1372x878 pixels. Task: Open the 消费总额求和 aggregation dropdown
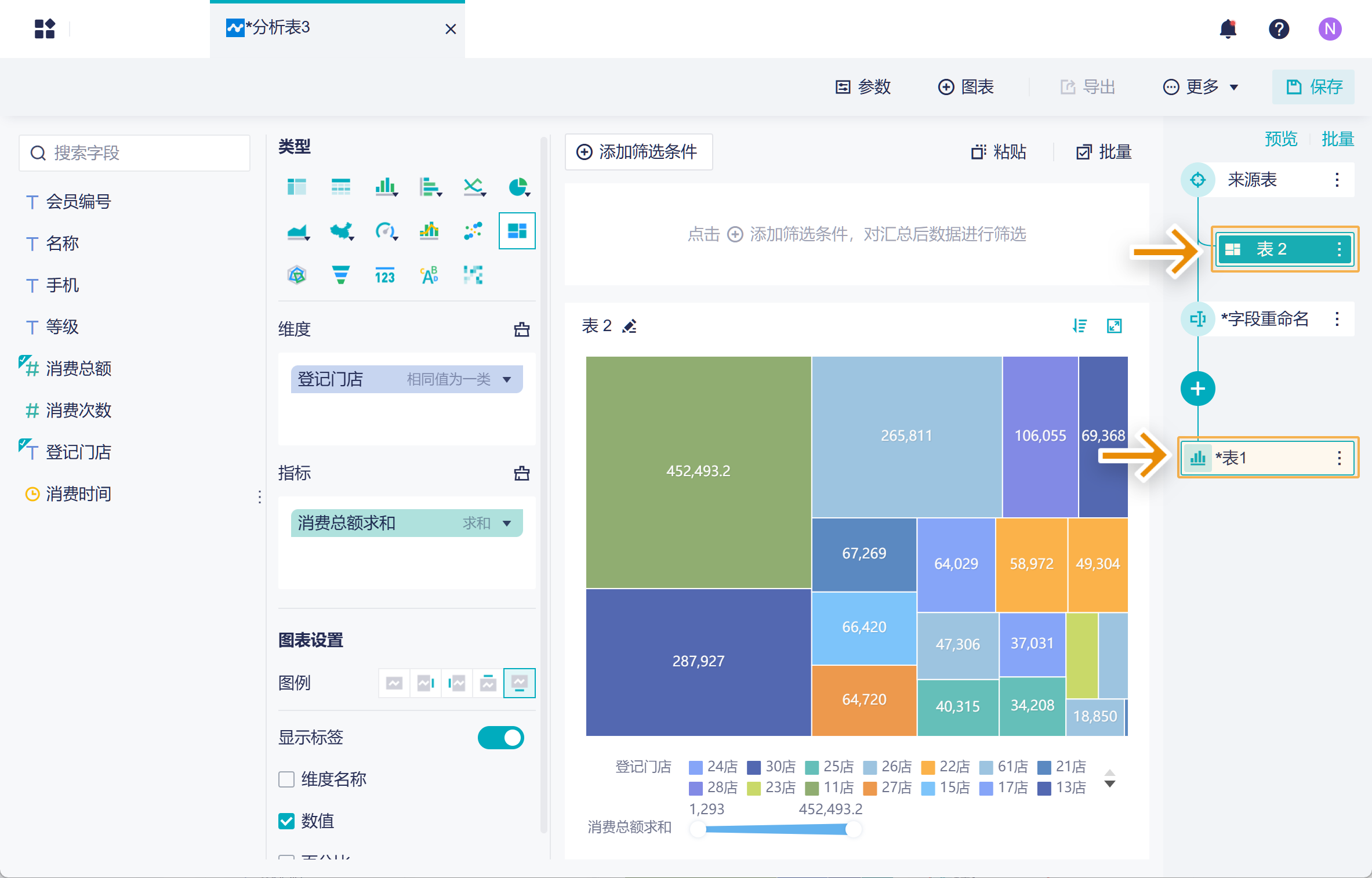pos(507,523)
